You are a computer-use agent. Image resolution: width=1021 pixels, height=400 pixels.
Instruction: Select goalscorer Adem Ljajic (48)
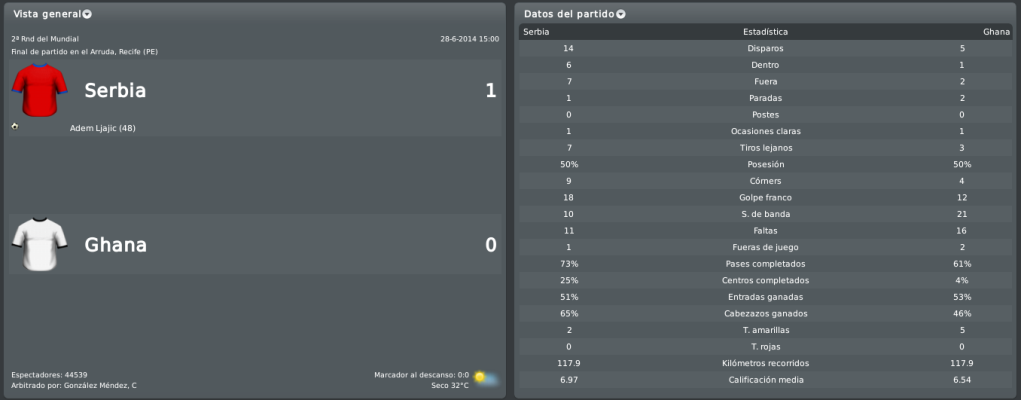pyautogui.click(x=103, y=128)
